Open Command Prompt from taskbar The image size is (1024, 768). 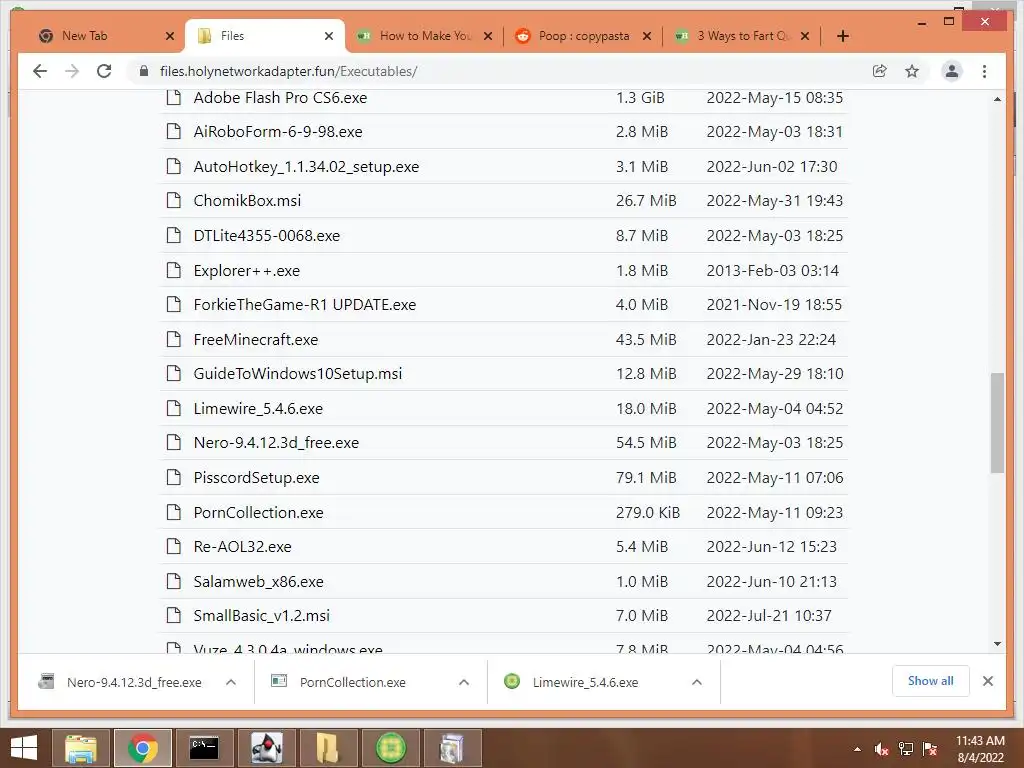(204, 748)
